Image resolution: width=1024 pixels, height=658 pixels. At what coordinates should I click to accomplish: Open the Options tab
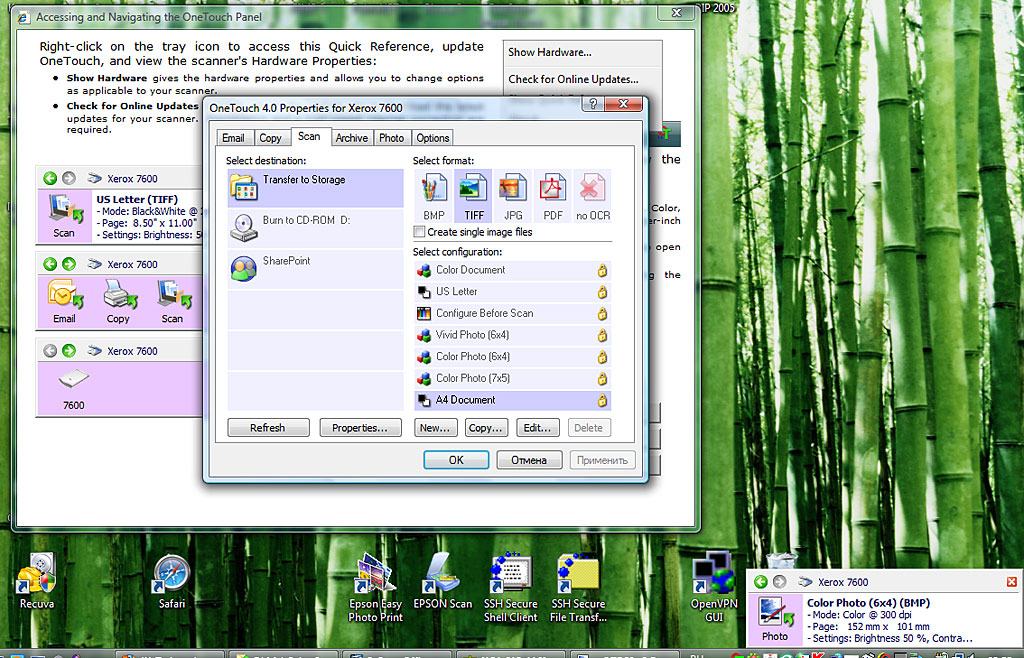[432, 138]
